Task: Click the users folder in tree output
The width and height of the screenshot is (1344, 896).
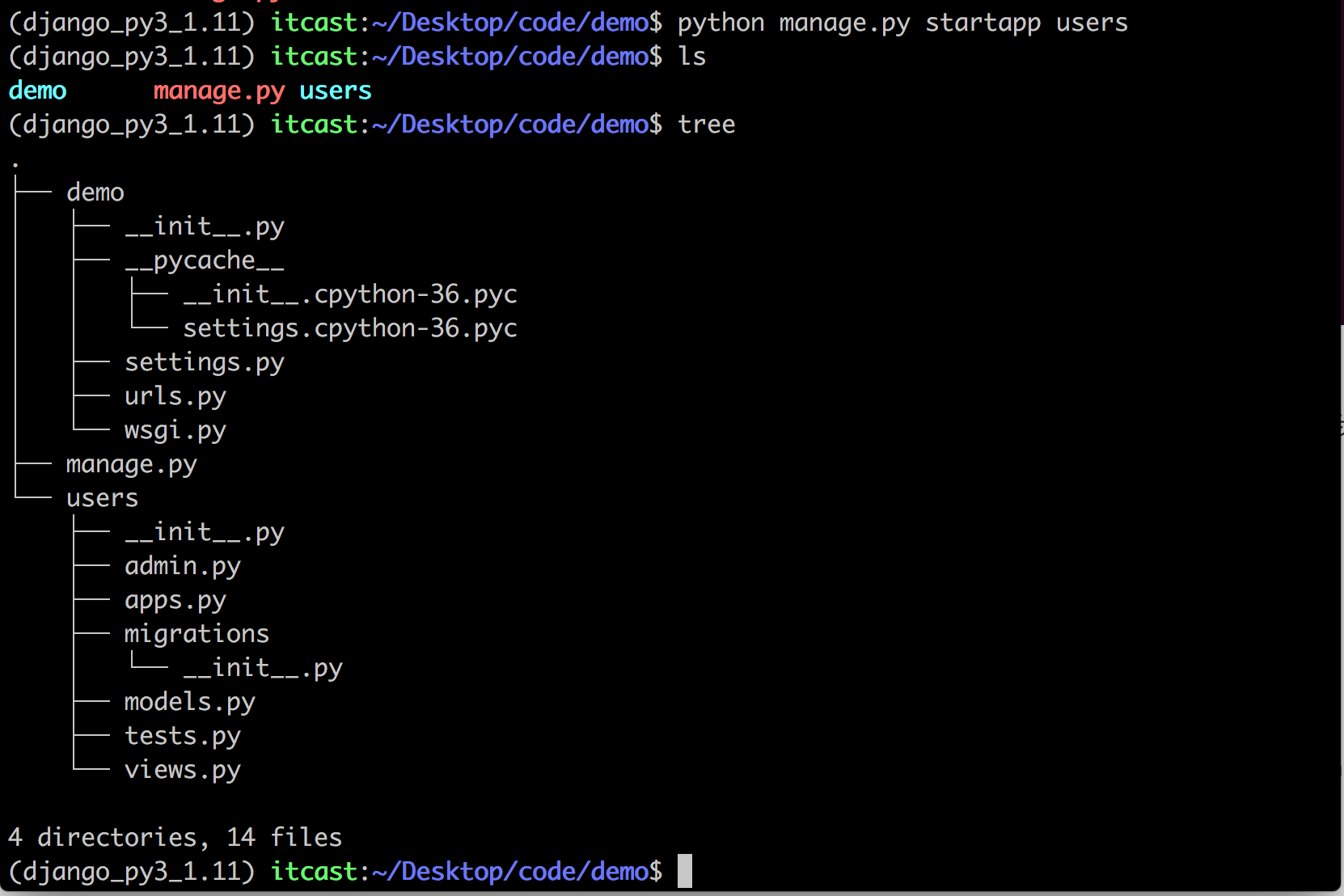Action: pos(103,498)
